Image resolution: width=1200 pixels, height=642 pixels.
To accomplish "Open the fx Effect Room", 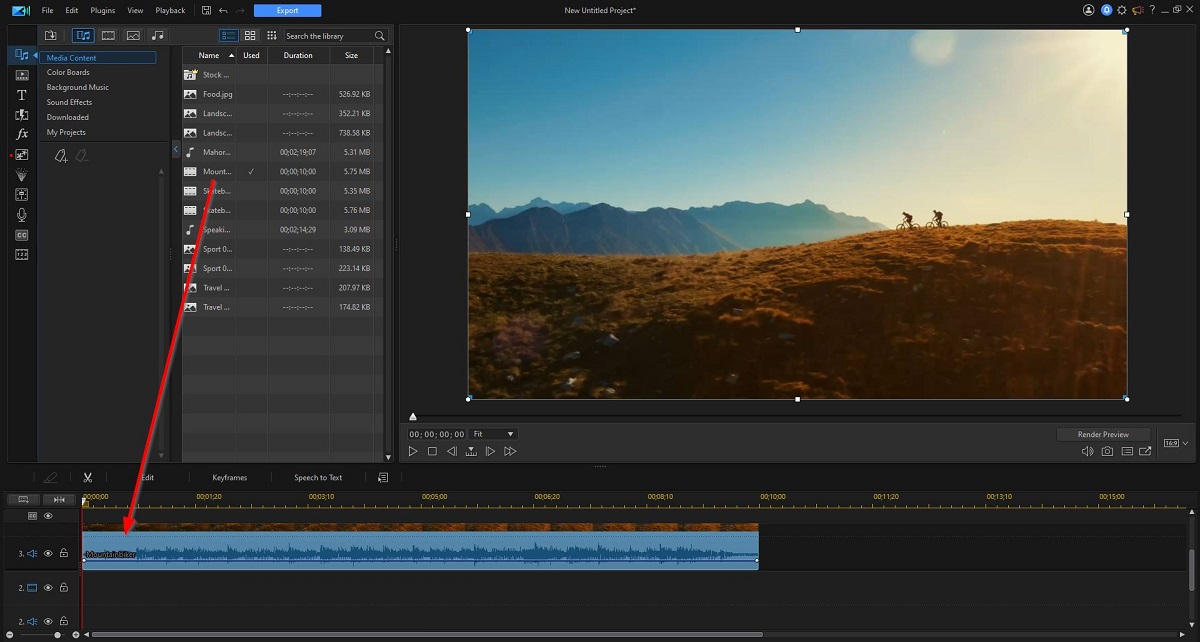I will point(22,134).
